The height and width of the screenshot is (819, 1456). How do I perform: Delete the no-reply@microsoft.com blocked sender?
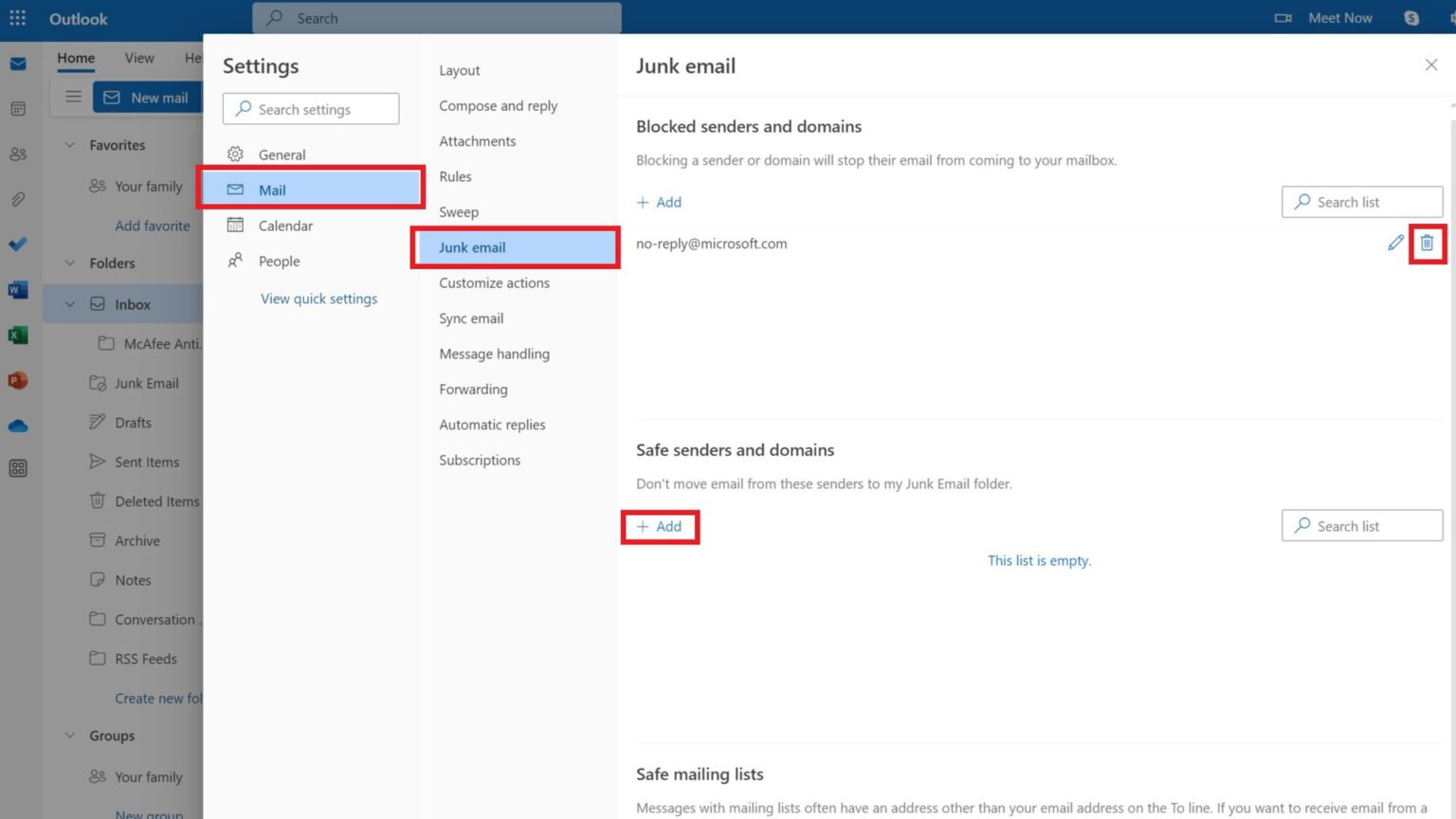[1427, 243]
